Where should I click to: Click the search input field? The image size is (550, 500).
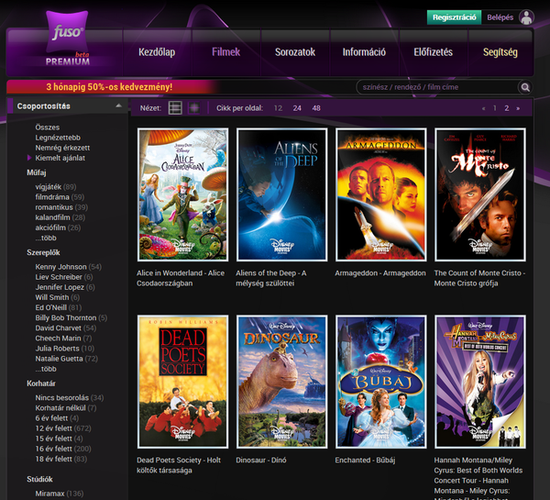pos(438,87)
